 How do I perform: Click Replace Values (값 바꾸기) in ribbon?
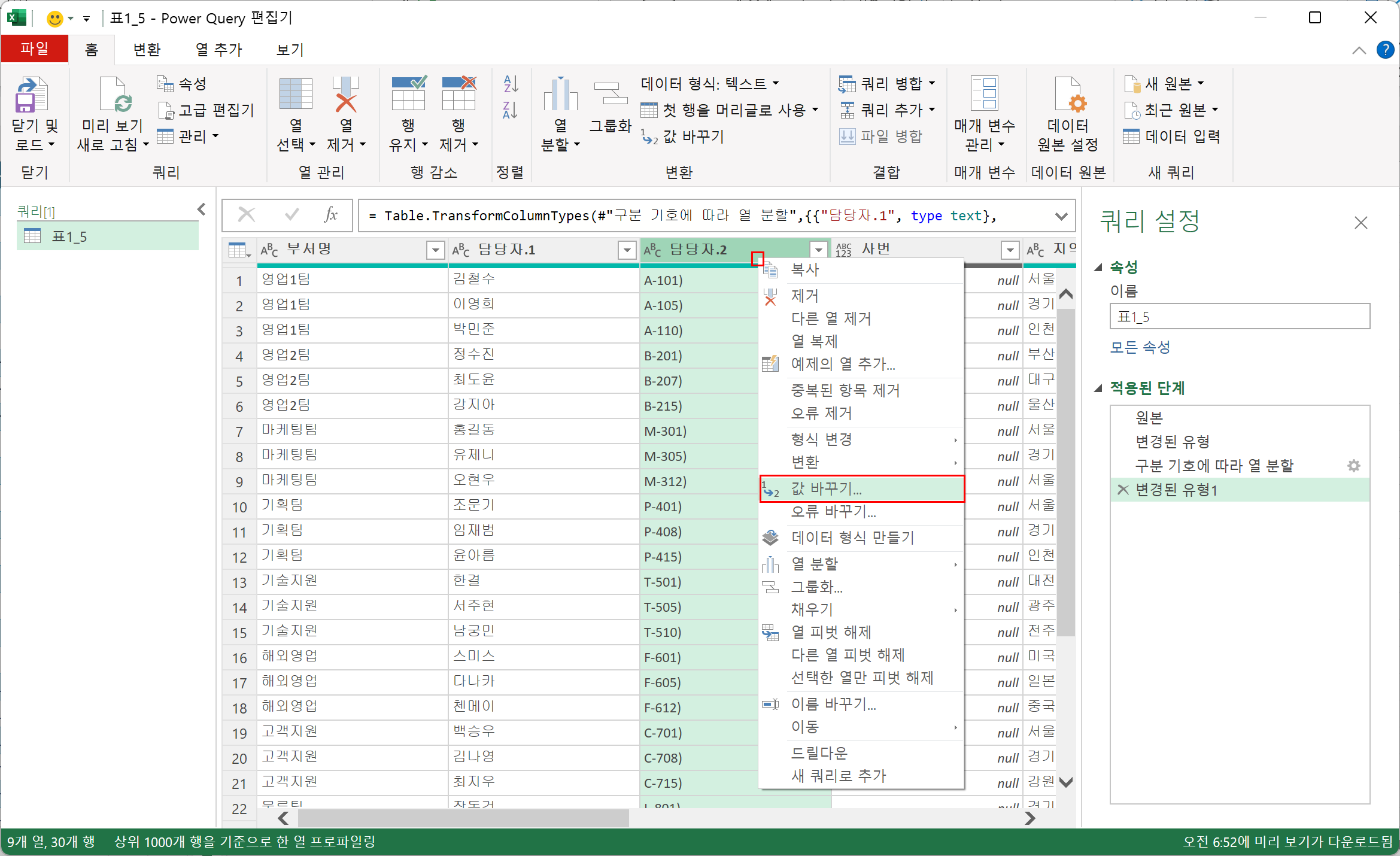pos(684,136)
